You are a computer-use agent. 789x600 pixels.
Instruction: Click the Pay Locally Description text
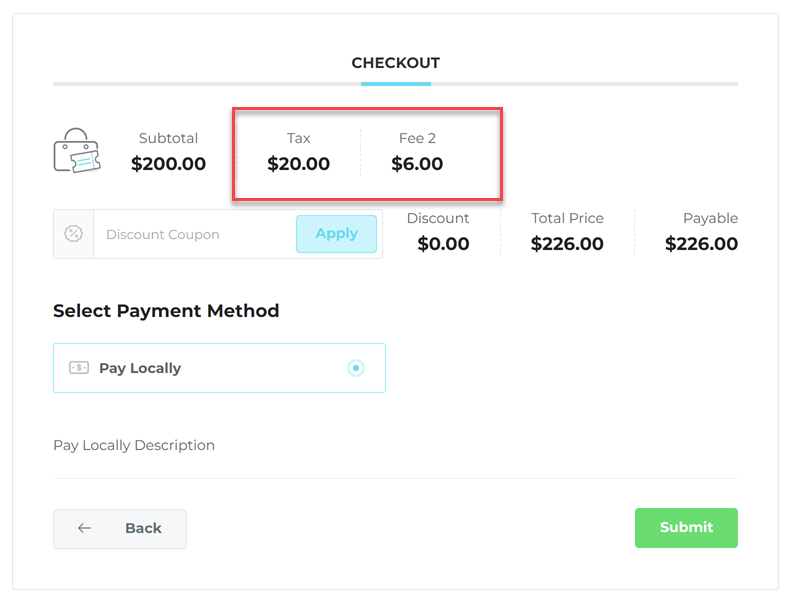pyautogui.click(x=134, y=445)
